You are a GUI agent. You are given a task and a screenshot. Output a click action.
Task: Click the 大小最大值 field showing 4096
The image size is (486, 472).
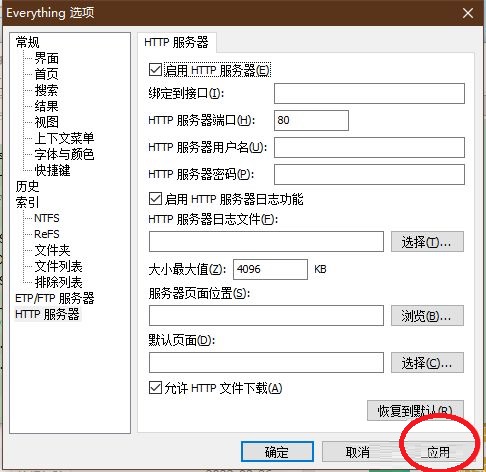[x=270, y=269]
